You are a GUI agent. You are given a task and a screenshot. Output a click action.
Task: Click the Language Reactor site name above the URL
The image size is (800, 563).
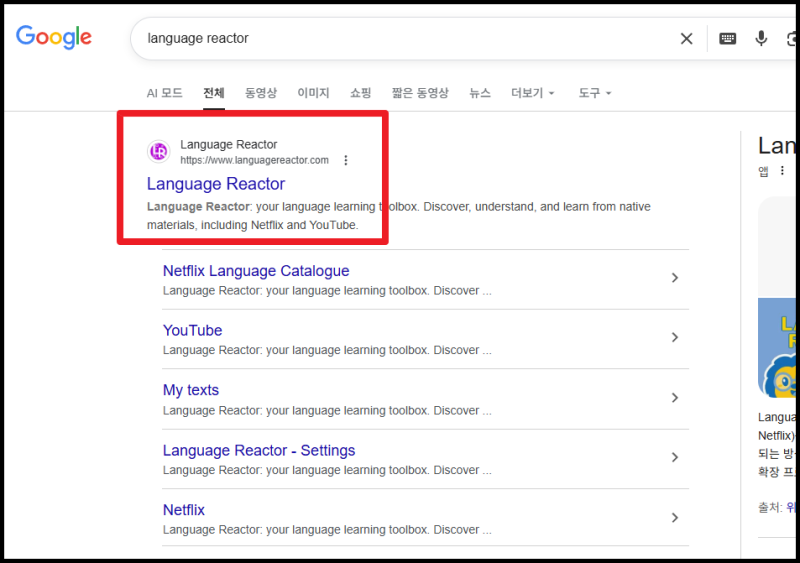(x=229, y=144)
